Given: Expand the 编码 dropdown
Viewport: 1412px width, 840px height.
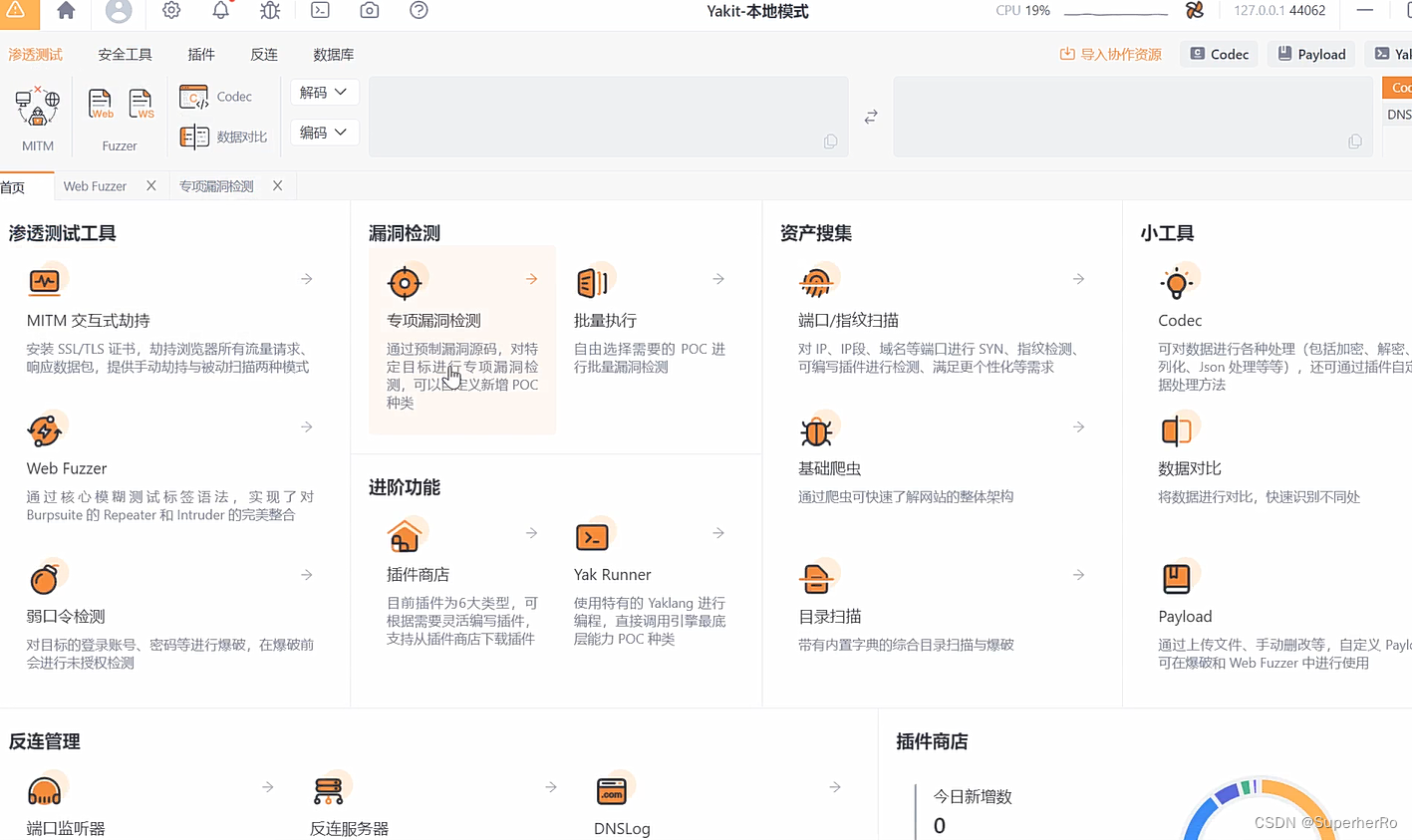Looking at the screenshot, I should tap(324, 132).
